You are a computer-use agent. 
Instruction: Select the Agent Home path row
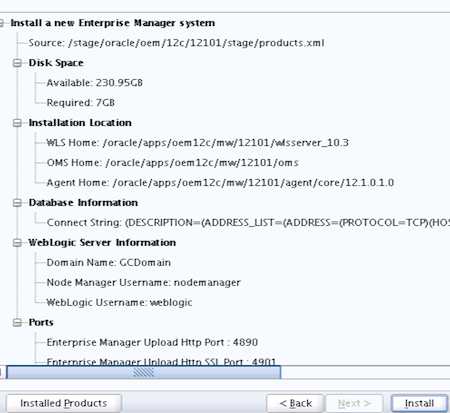[220, 183]
